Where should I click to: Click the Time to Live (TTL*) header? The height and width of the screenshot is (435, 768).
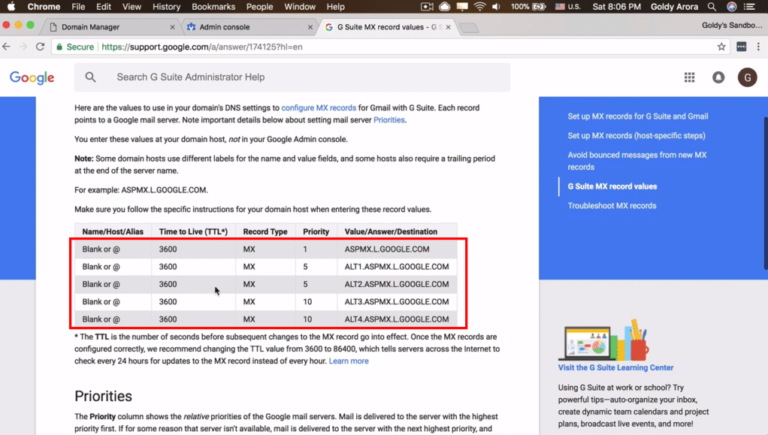pos(193,232)
